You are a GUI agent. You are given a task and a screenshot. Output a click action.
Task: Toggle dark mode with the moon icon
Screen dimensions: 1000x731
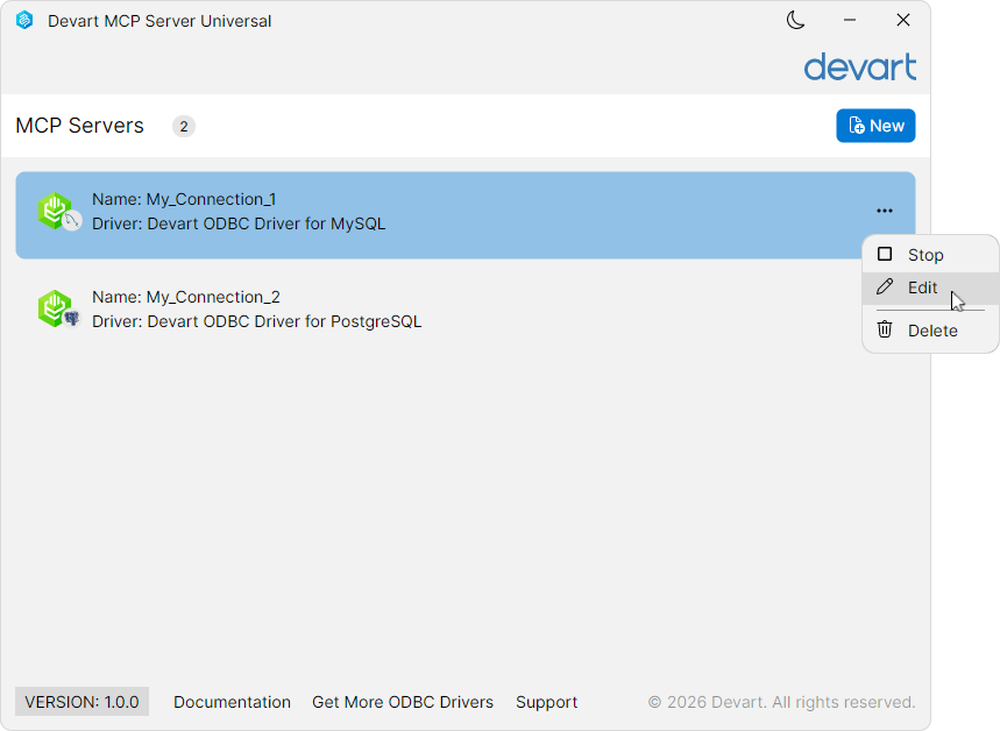[795, 20]
